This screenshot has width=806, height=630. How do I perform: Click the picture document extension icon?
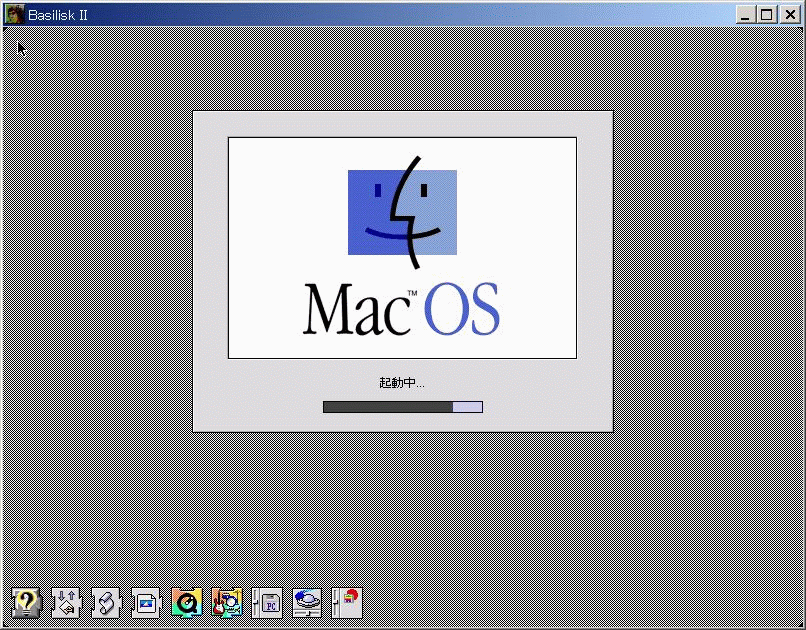click(x=146, y=603)
